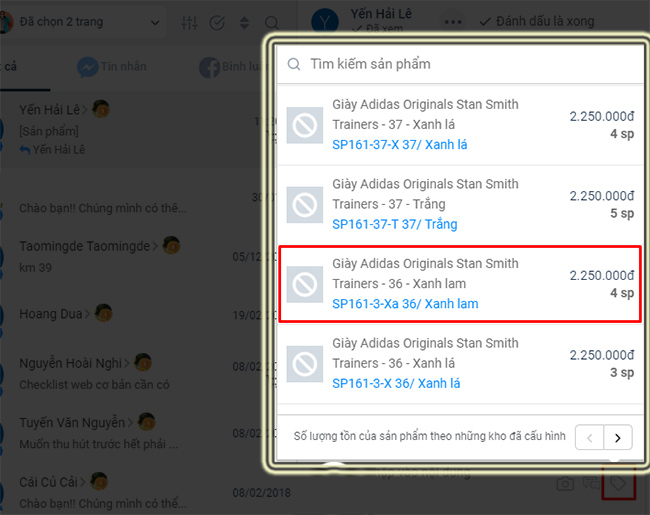Focus the 'Tìm kiếm sản phẩm' search field
This screenshot has width=650, height=515.
coord(460,64)
